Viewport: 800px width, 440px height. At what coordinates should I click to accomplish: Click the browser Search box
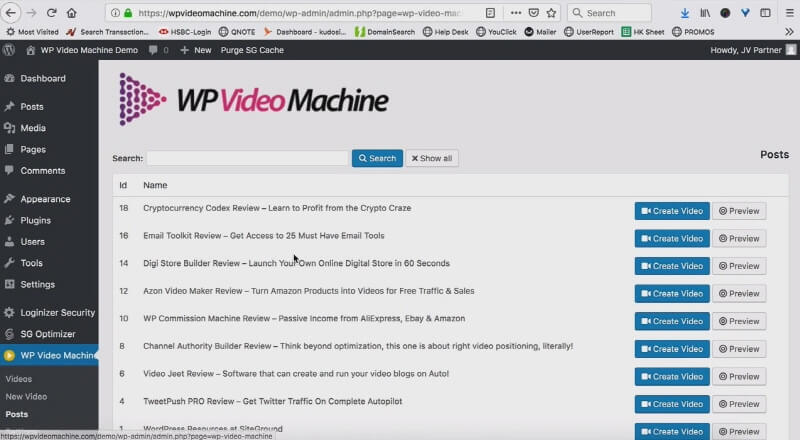tap(609, 13)
